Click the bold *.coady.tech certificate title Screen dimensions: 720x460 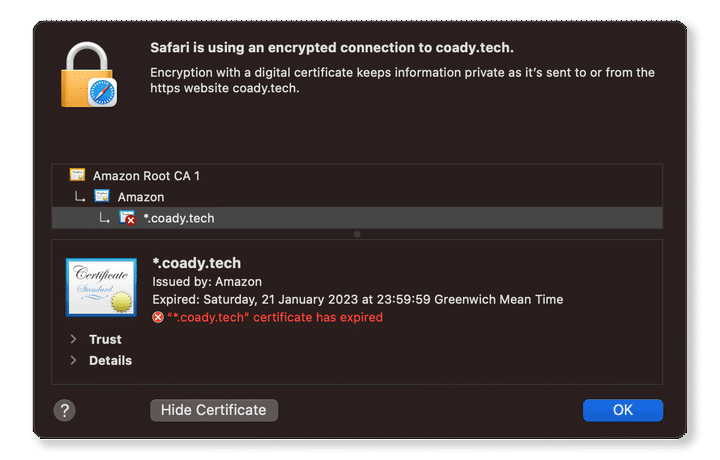pos(197,263)
